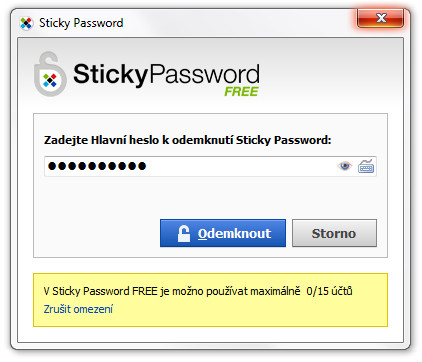Open the virtual keyboard icon

pyautogui.click(x=366, y=166)
